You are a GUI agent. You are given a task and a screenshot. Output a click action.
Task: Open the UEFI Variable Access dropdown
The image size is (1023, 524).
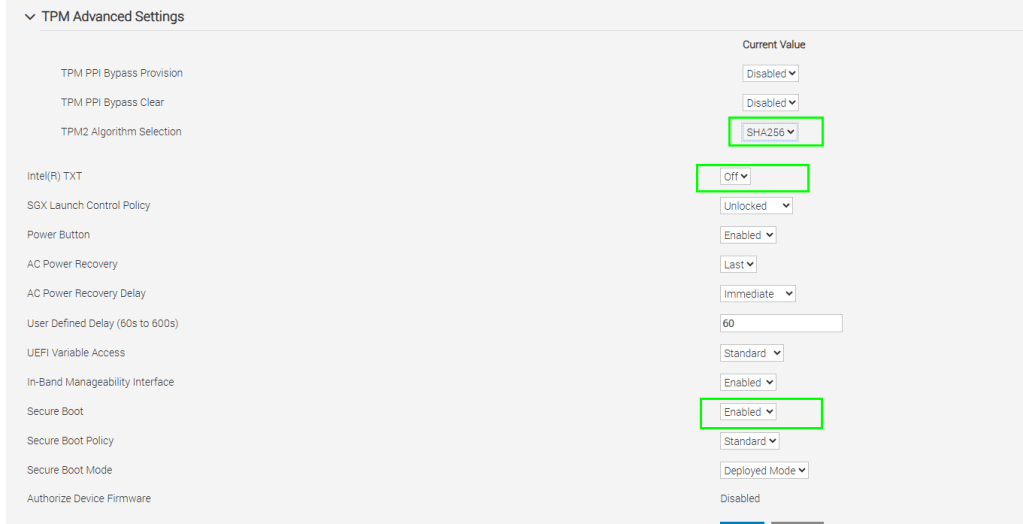752,353
